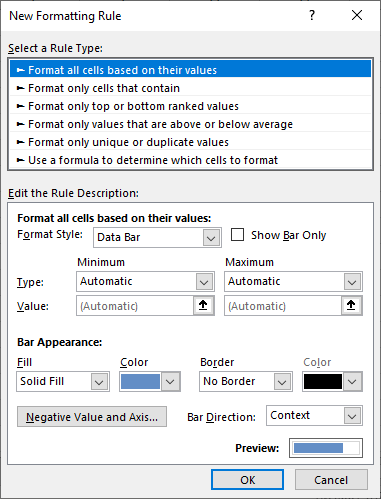384x502 pixels.
Task: Click Negative Value and Axis button
Action: pos(92,417)
